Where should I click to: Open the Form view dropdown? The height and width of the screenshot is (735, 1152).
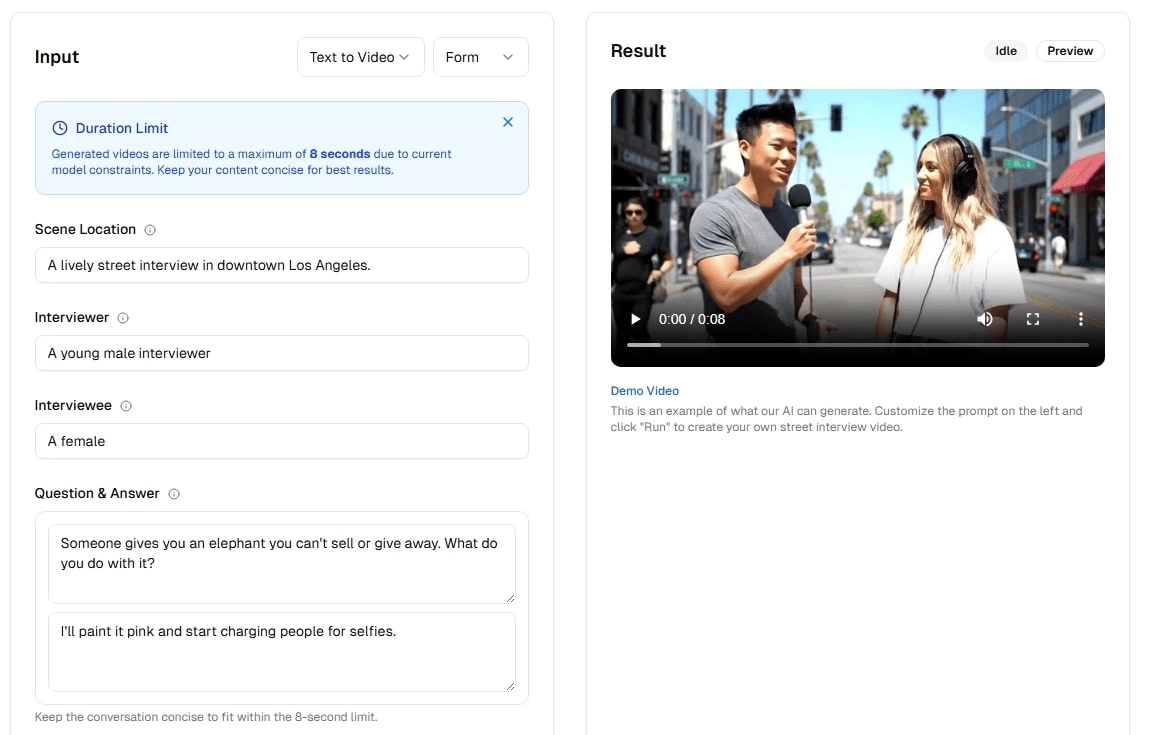[480, 57]
